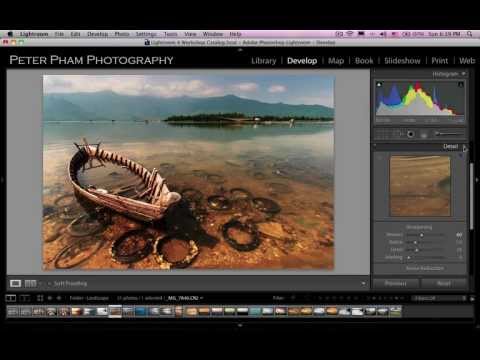Open Spotlight search magnifier icon
The width and height of the screenshot is (480, 360).
pyautogui.click(x=469, y=34)
